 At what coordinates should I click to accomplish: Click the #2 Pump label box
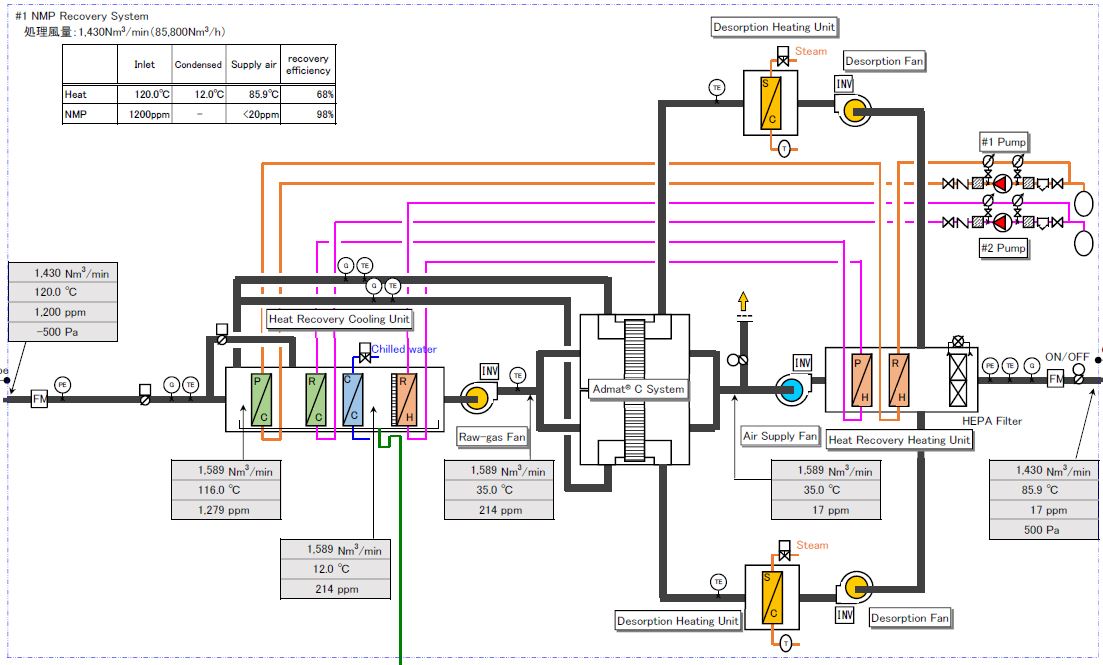(1001, 248)
